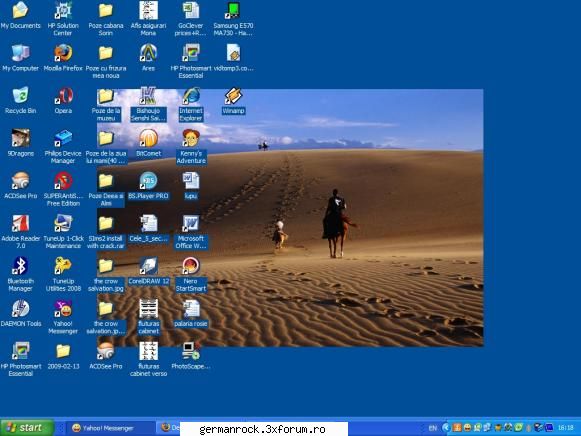
Task: Open Bluetooth Manager shortcut
Action: click(20, 266)
